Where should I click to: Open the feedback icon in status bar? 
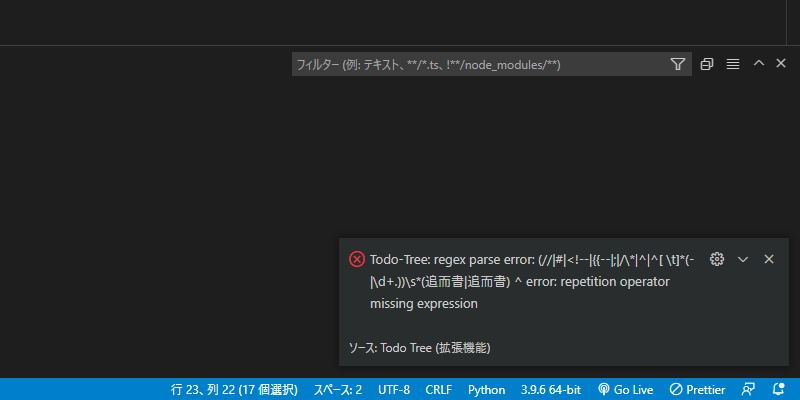tap(747, 390)
